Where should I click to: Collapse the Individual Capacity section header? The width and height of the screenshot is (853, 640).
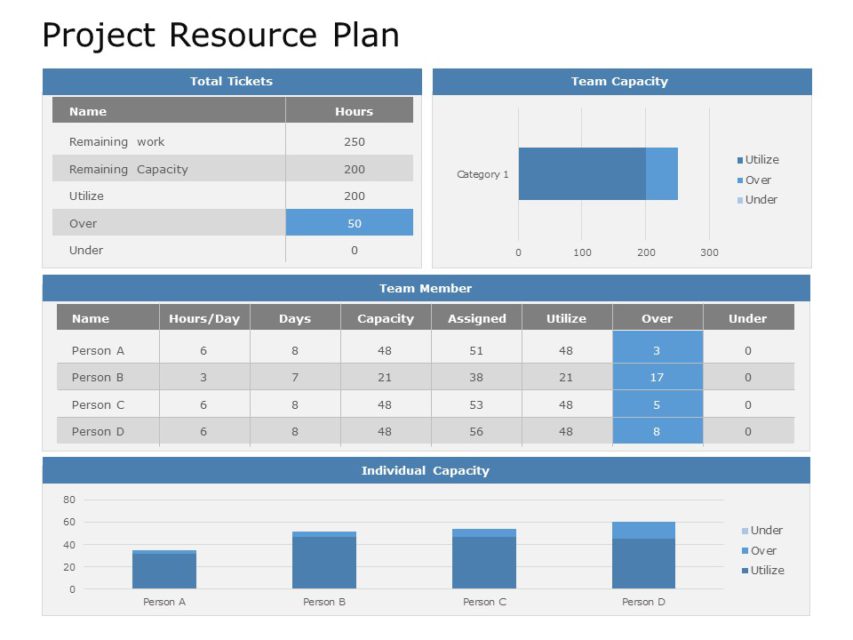tap(425, 470)
